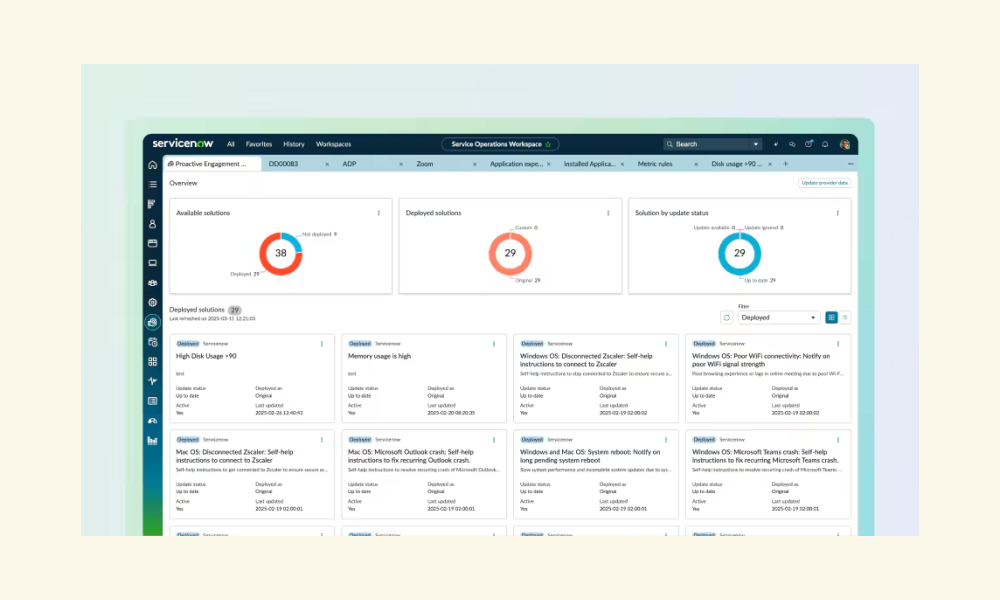Open the four-squares grid sidebar icon
1000x600 pixels.
[152, 362]
